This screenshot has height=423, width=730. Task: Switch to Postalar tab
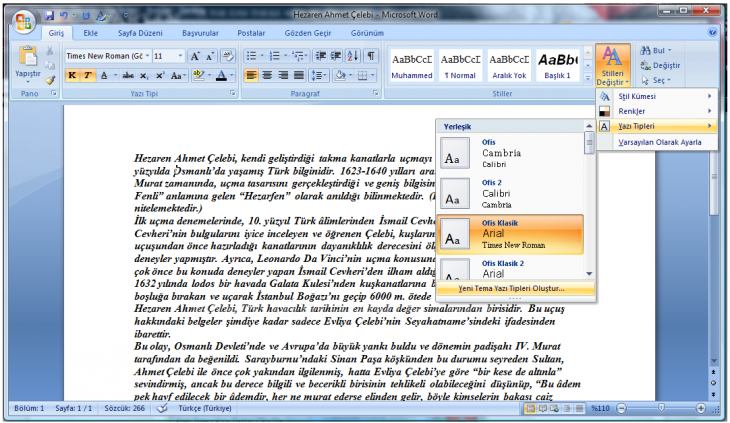click(x=251, y=33)
